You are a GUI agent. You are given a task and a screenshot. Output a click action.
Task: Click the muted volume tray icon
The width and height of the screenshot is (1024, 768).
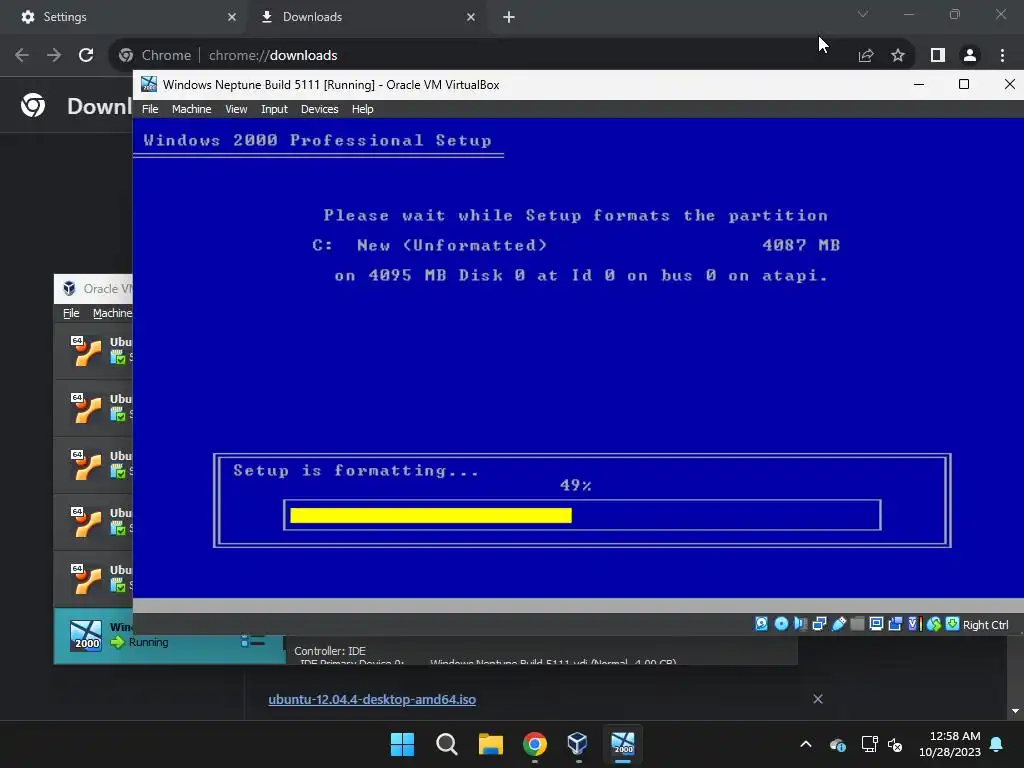[x=895, y=744]
